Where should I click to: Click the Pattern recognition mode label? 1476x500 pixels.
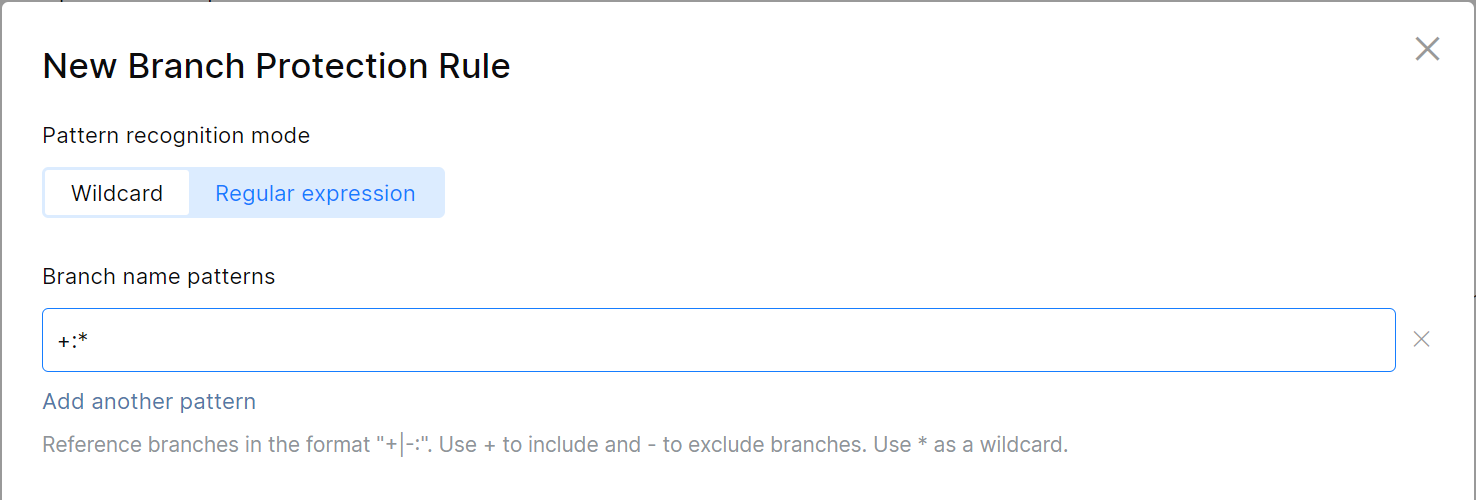point(176,135)
